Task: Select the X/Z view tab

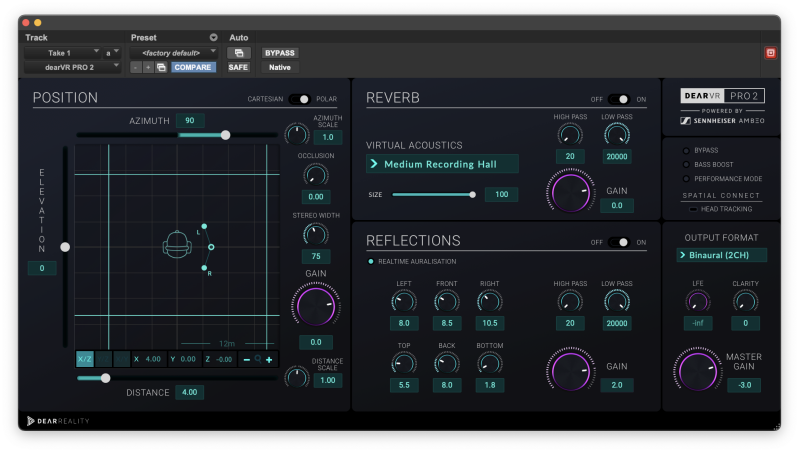Action: (x=85, y=359)
